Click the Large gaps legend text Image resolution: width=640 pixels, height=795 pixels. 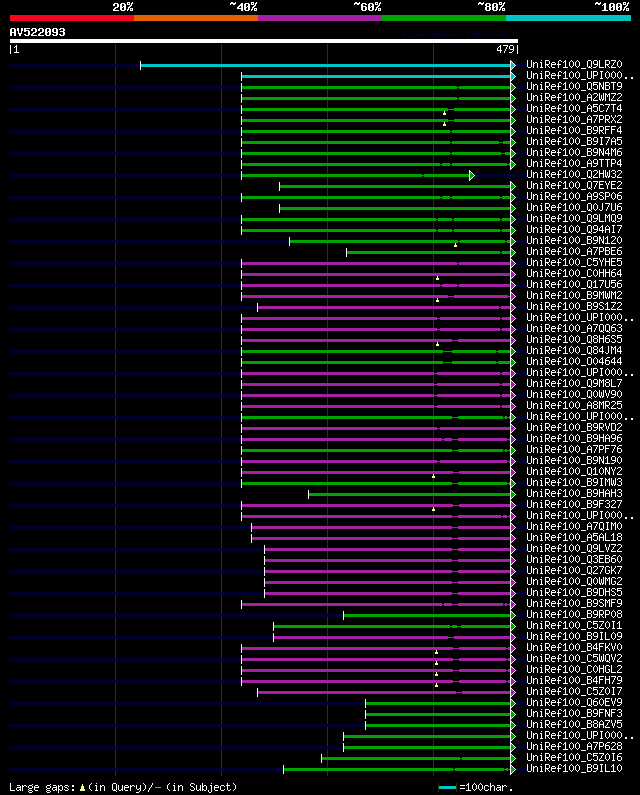pos(43,787)
